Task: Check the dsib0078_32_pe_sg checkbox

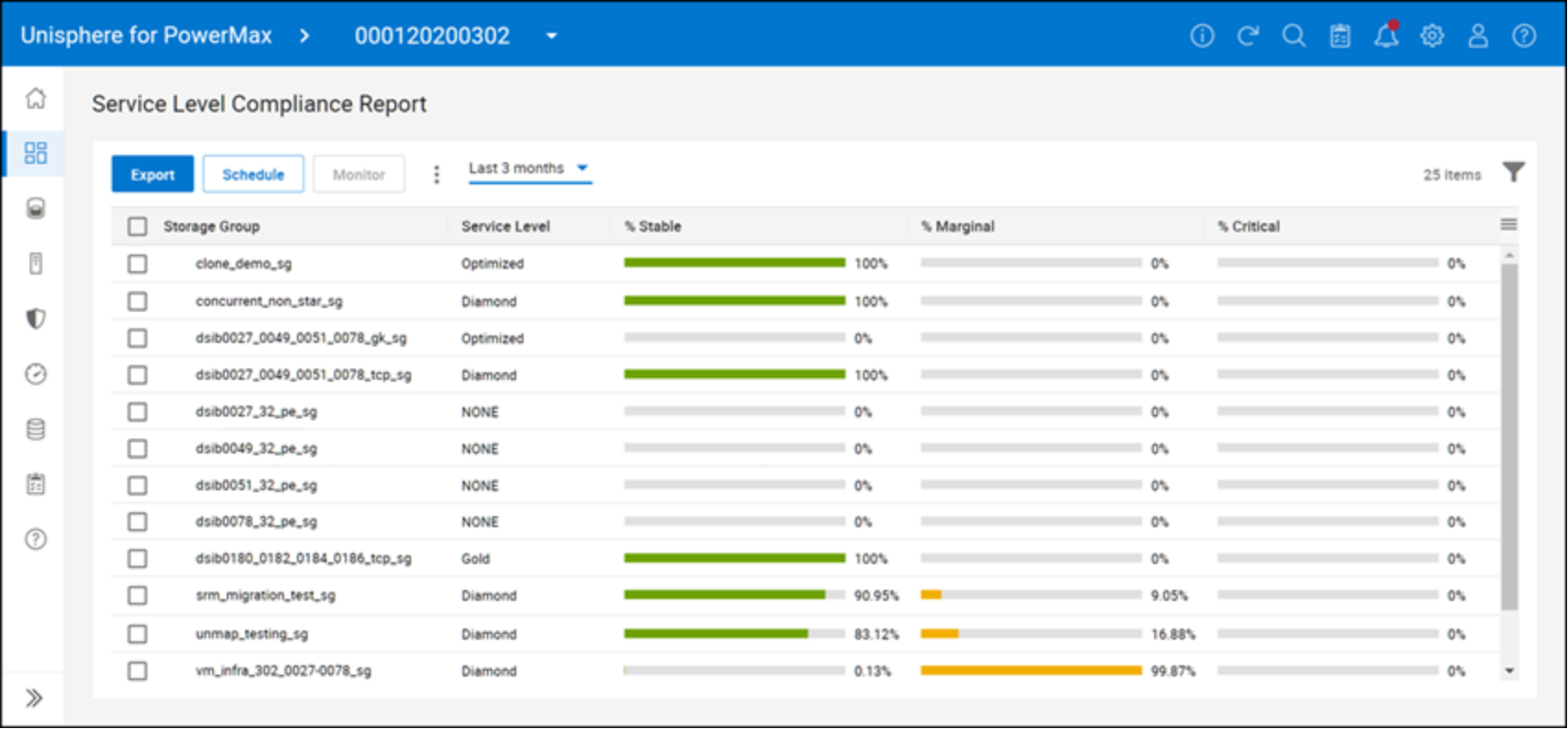Action: (x=137, y=522)
